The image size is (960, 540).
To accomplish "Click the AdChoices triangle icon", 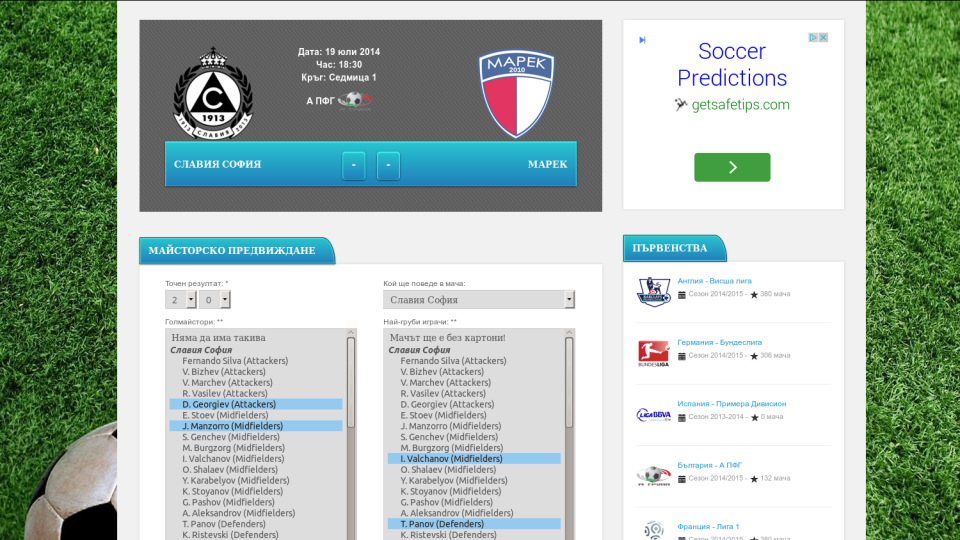I will (813, 37).
